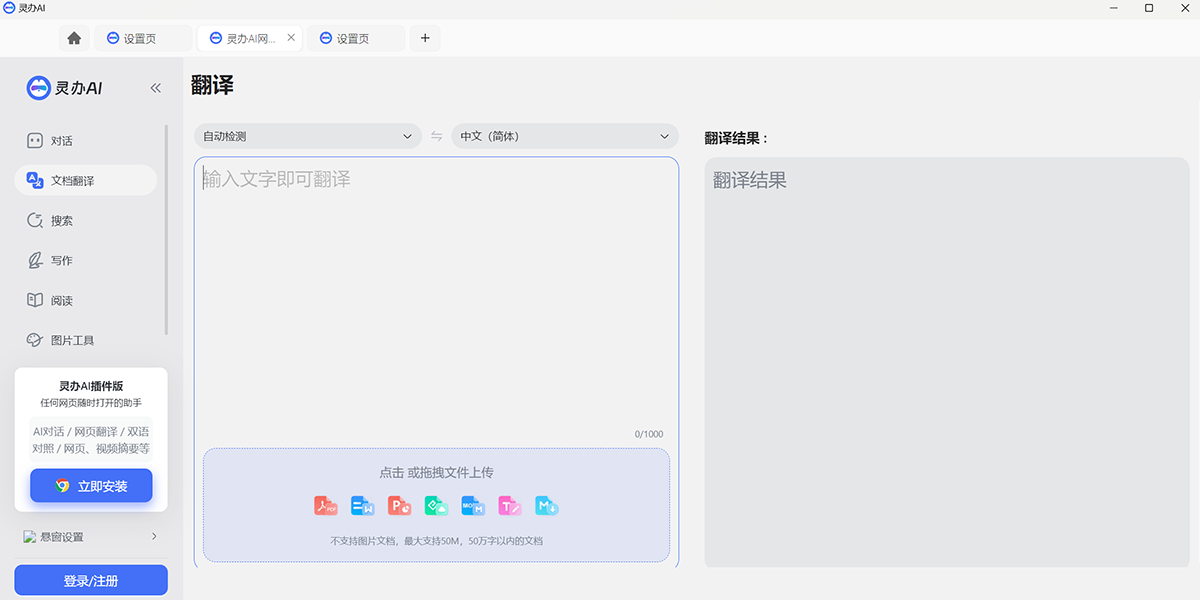Collapse the sidebar with double-chevron icon
1200x600 pixels.
pyautogui.click(x=156, y=88)
